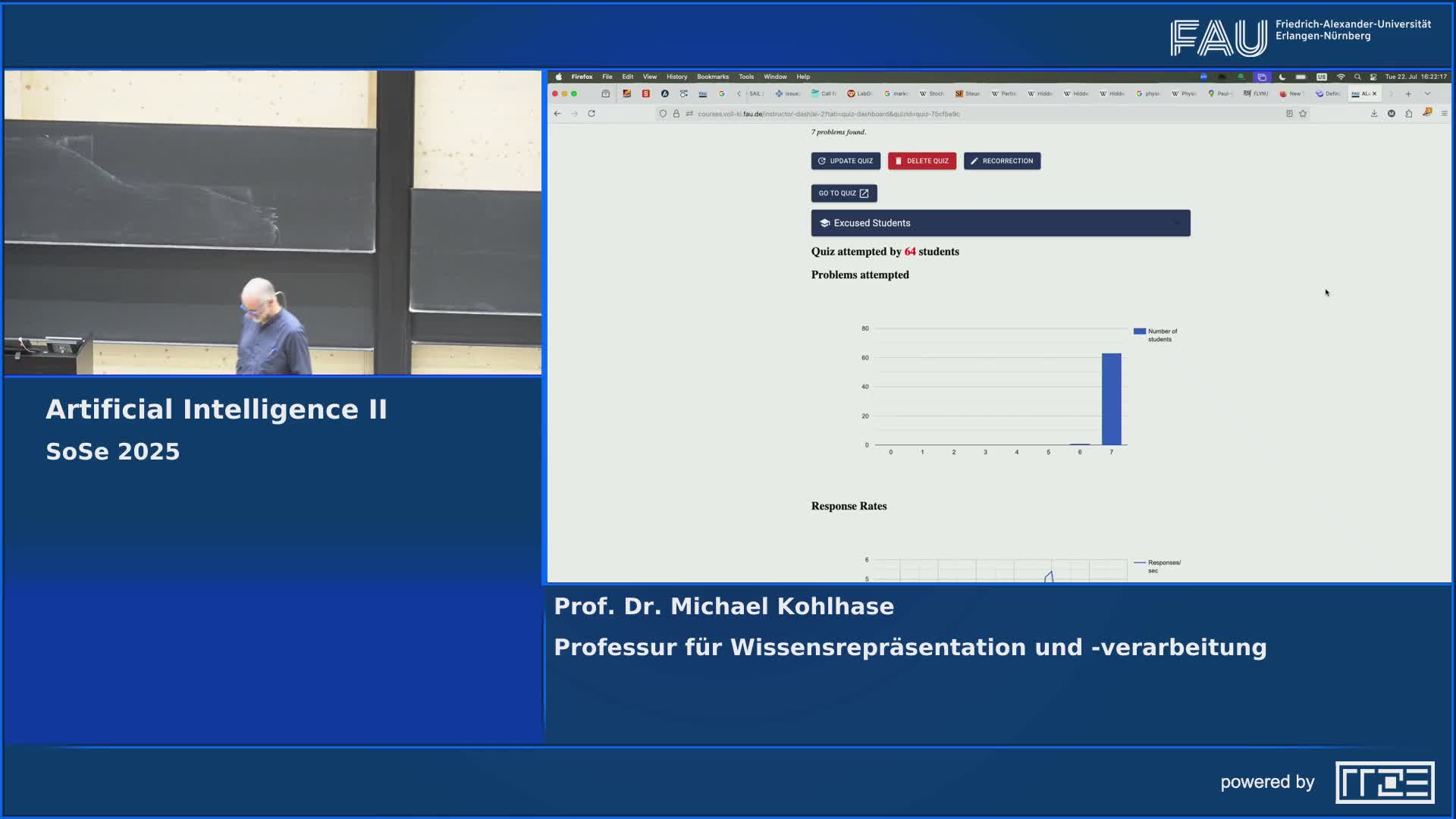Click the Back arrow in Firefox toolbar
Screen dimensions: 1456x819
click(558, 113)
